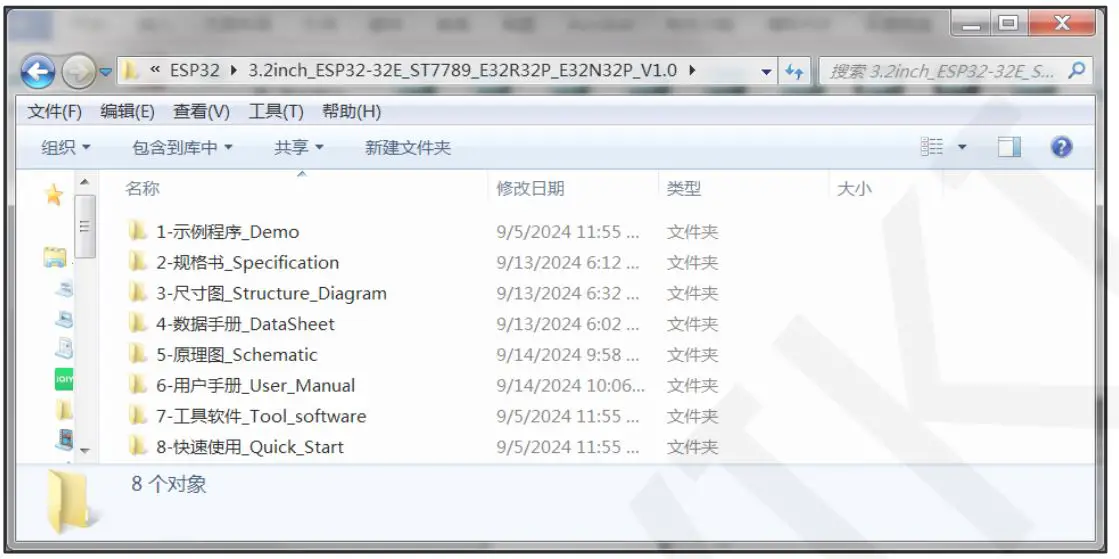This screenshot has height=559, width=1119.
Task: Click the 9/14/2024 10:06 date of User_Manual
Action: coord(570,386)
